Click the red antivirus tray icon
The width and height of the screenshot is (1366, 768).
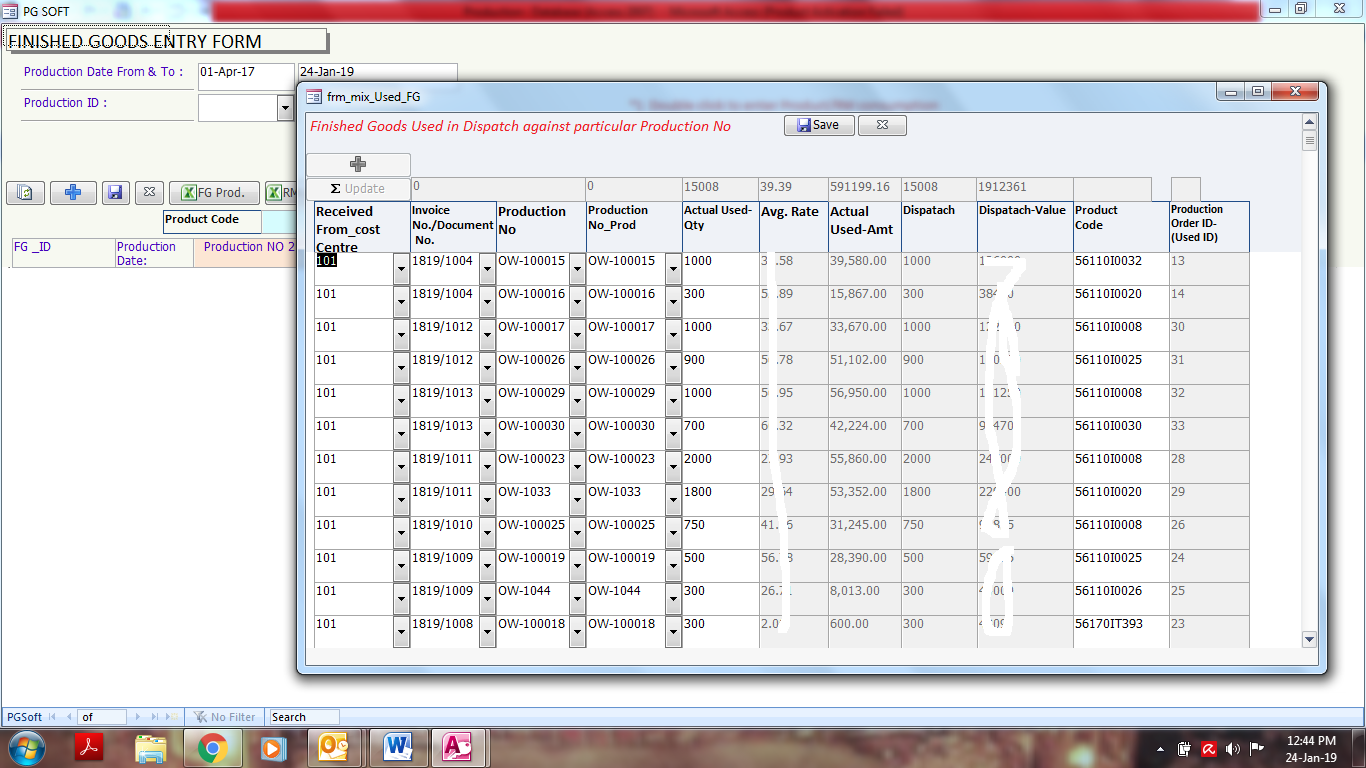coord(1208,749)
